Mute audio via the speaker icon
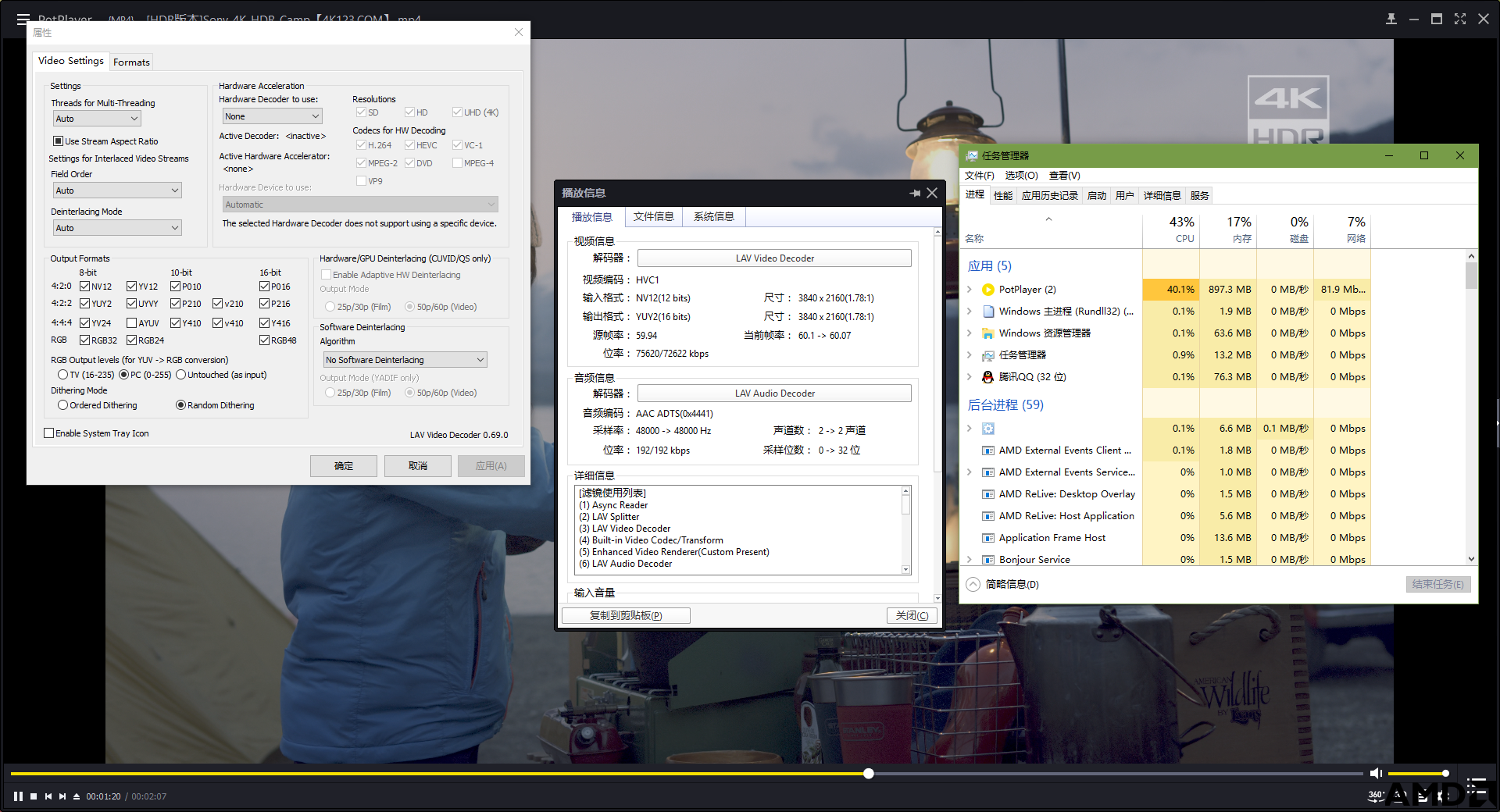The height and width of the screenshot is (812, 1500). 1376,773
